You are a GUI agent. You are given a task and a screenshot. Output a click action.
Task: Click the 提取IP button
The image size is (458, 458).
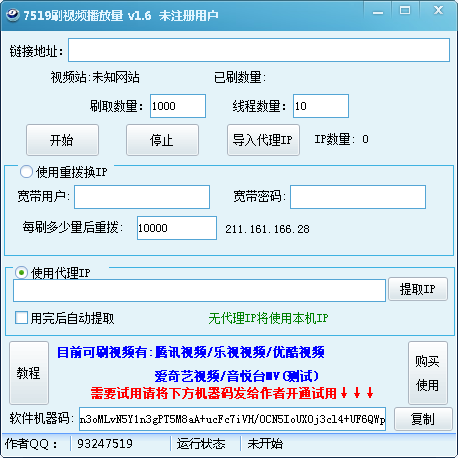click(x=418, y=289)
